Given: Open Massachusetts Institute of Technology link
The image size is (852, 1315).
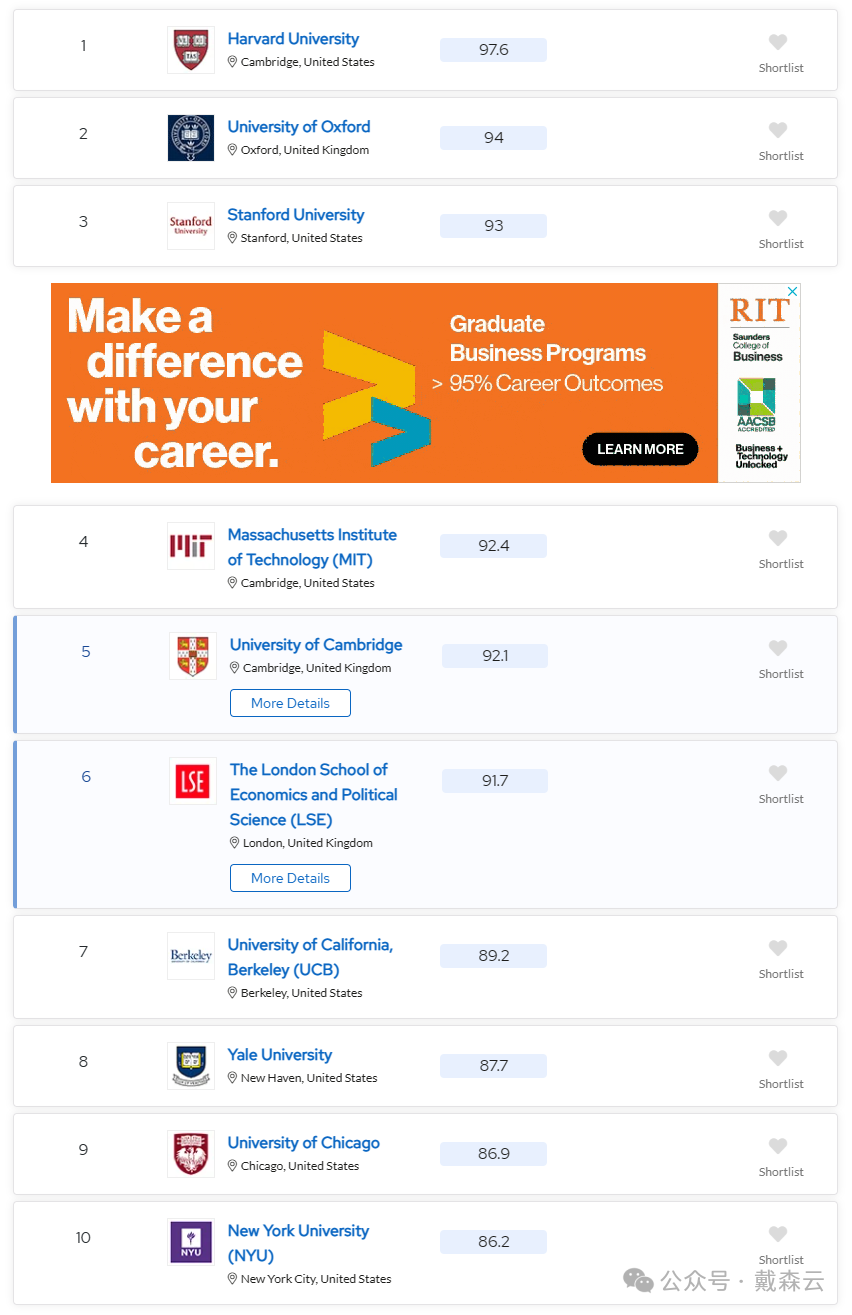Looking at the screenshot, I should tap(312, 547).
